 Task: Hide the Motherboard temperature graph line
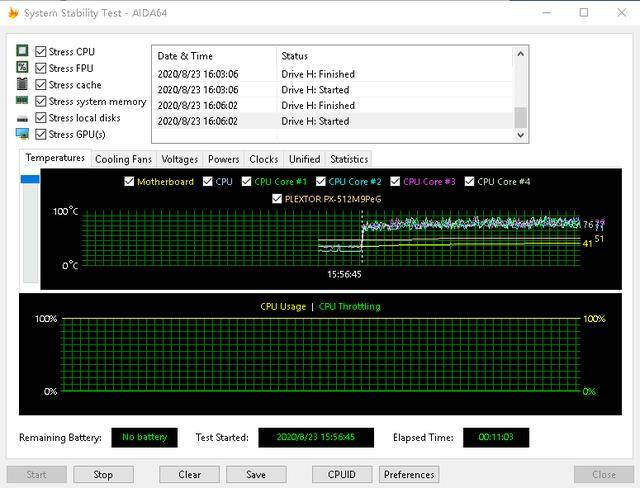129,182
